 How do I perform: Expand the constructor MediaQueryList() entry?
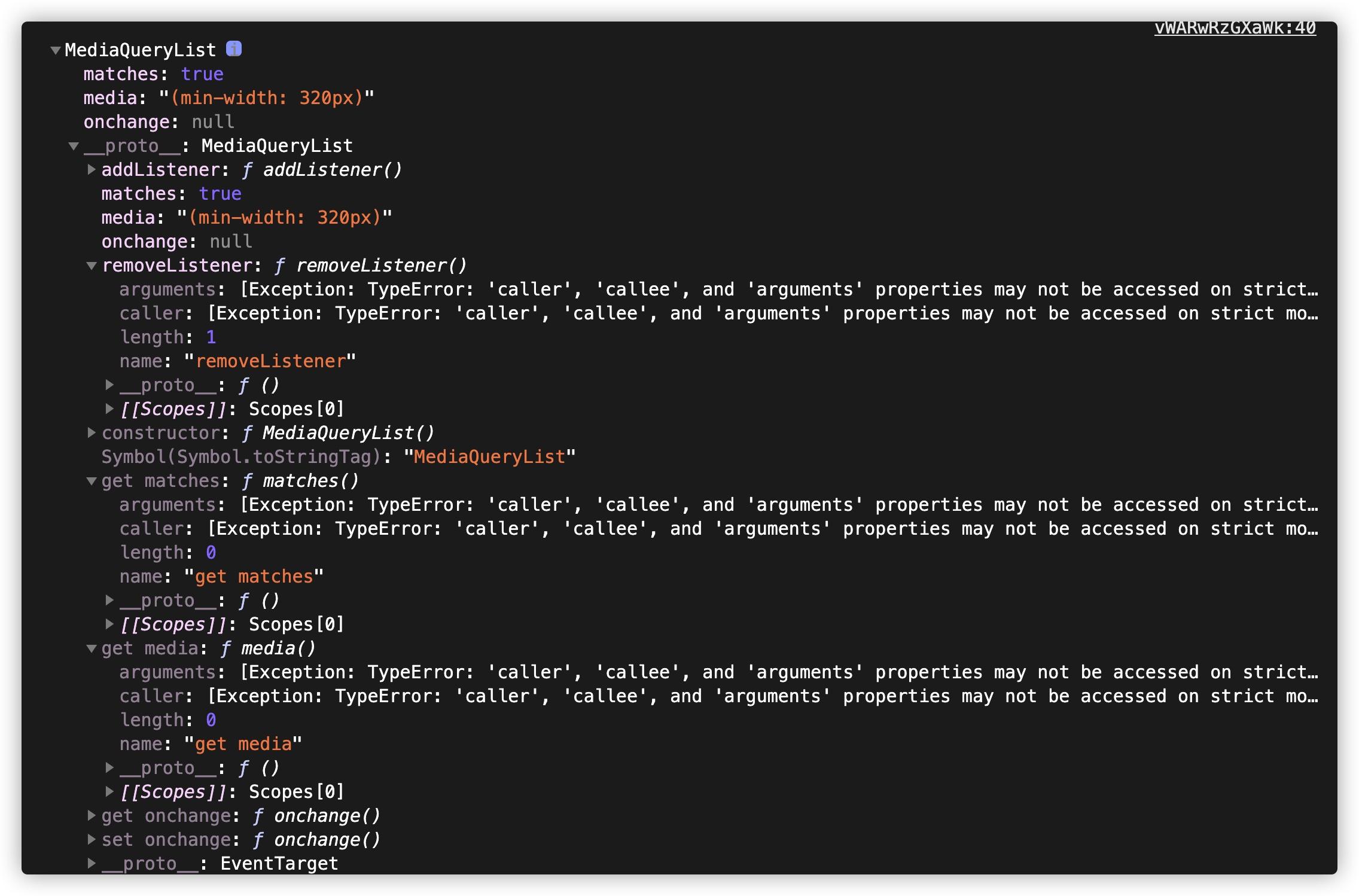(x=92, y=432)
